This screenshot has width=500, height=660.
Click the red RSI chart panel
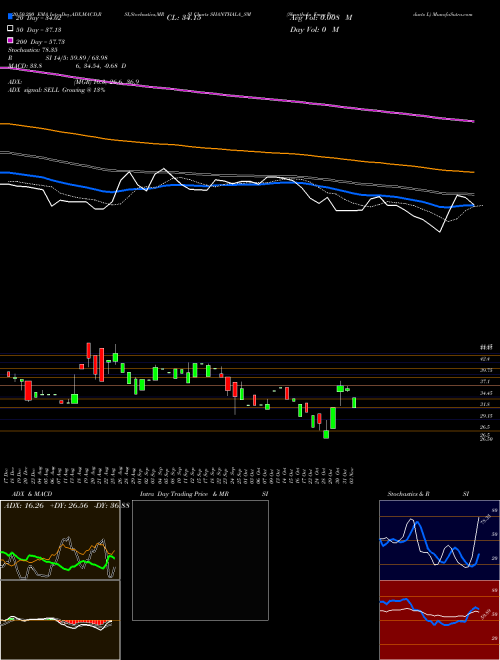439,620
